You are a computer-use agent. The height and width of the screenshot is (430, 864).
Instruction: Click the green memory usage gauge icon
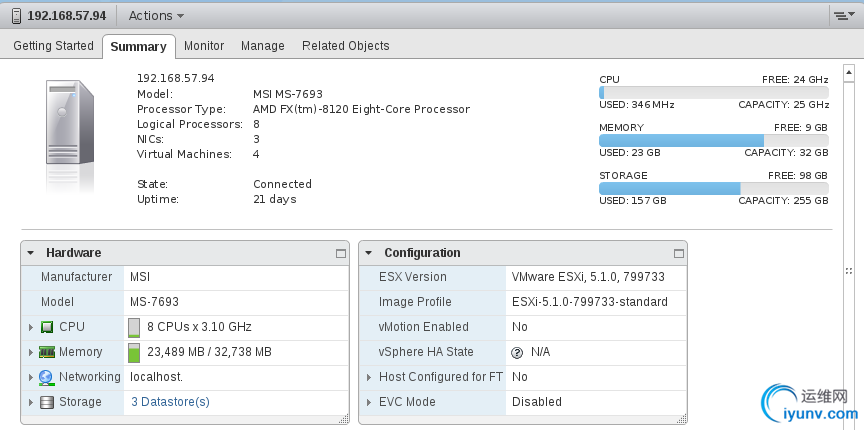(134, 352)
